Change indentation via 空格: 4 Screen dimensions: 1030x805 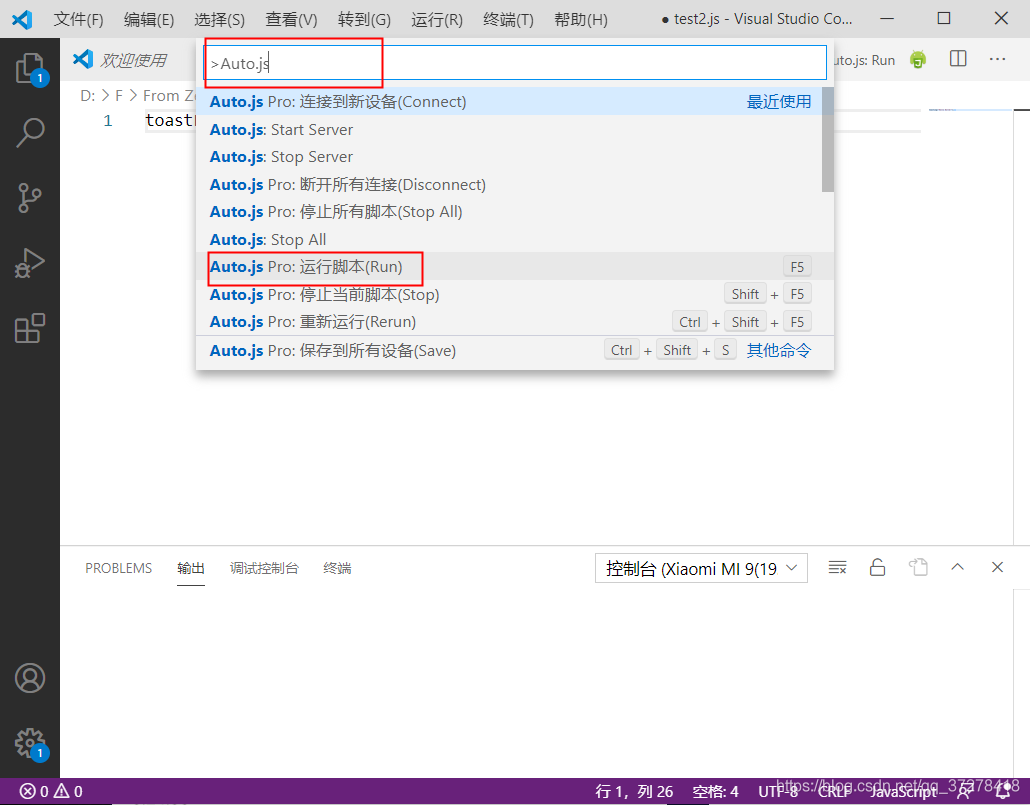[x=715, y=791]
